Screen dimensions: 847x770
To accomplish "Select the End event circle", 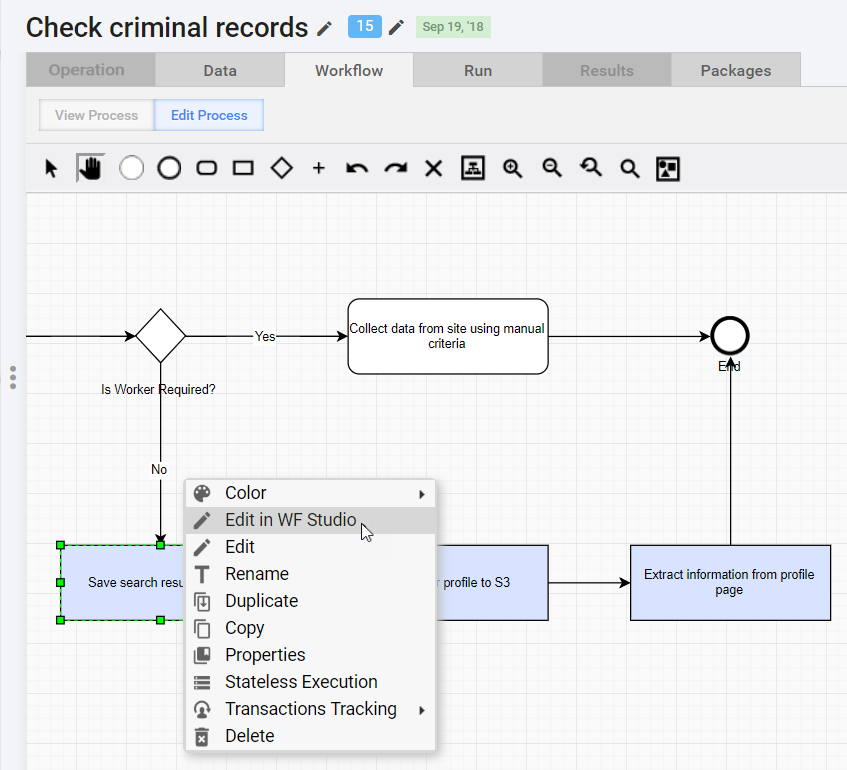I will [x=730, y=336].
